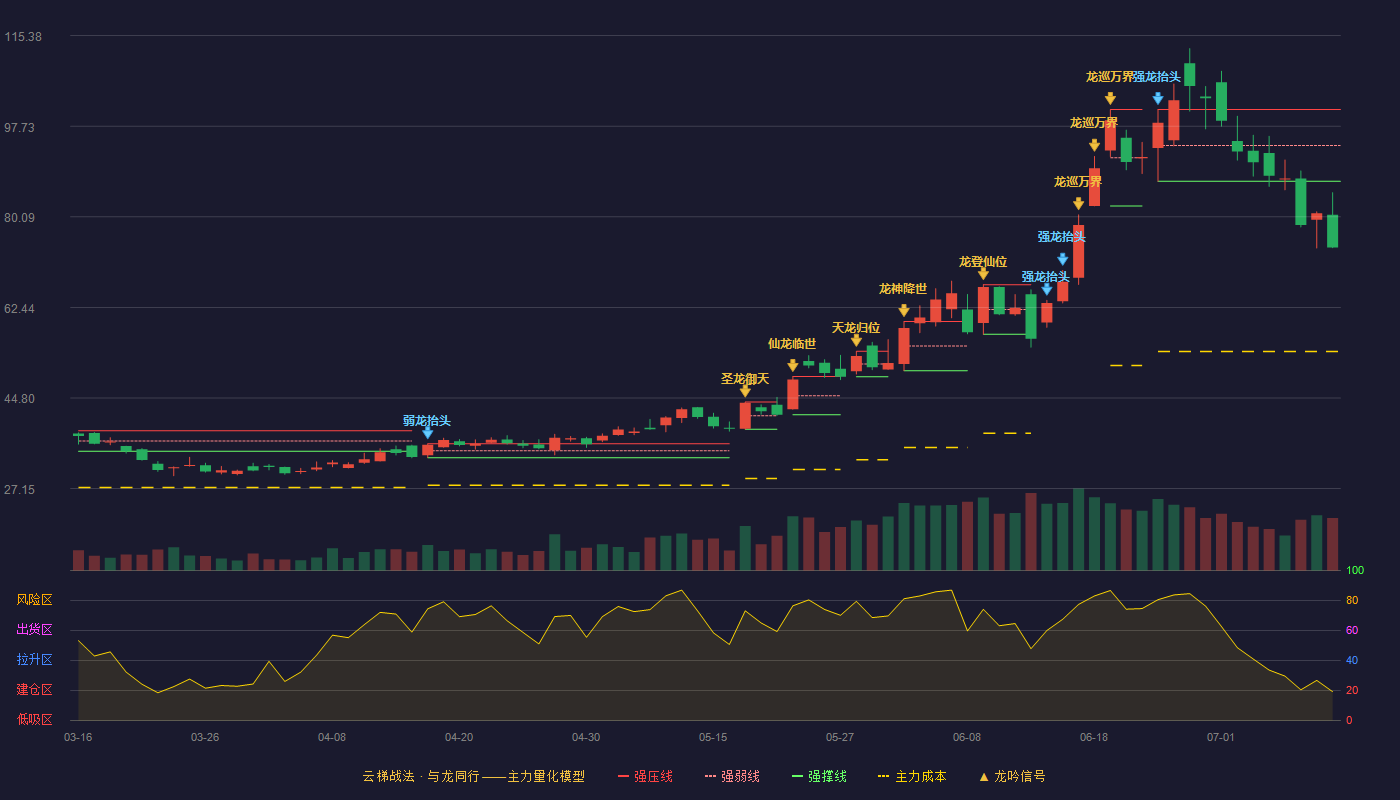Toggle the 强压线 legend series
The image size is (1400, 800).
(645, 776)
